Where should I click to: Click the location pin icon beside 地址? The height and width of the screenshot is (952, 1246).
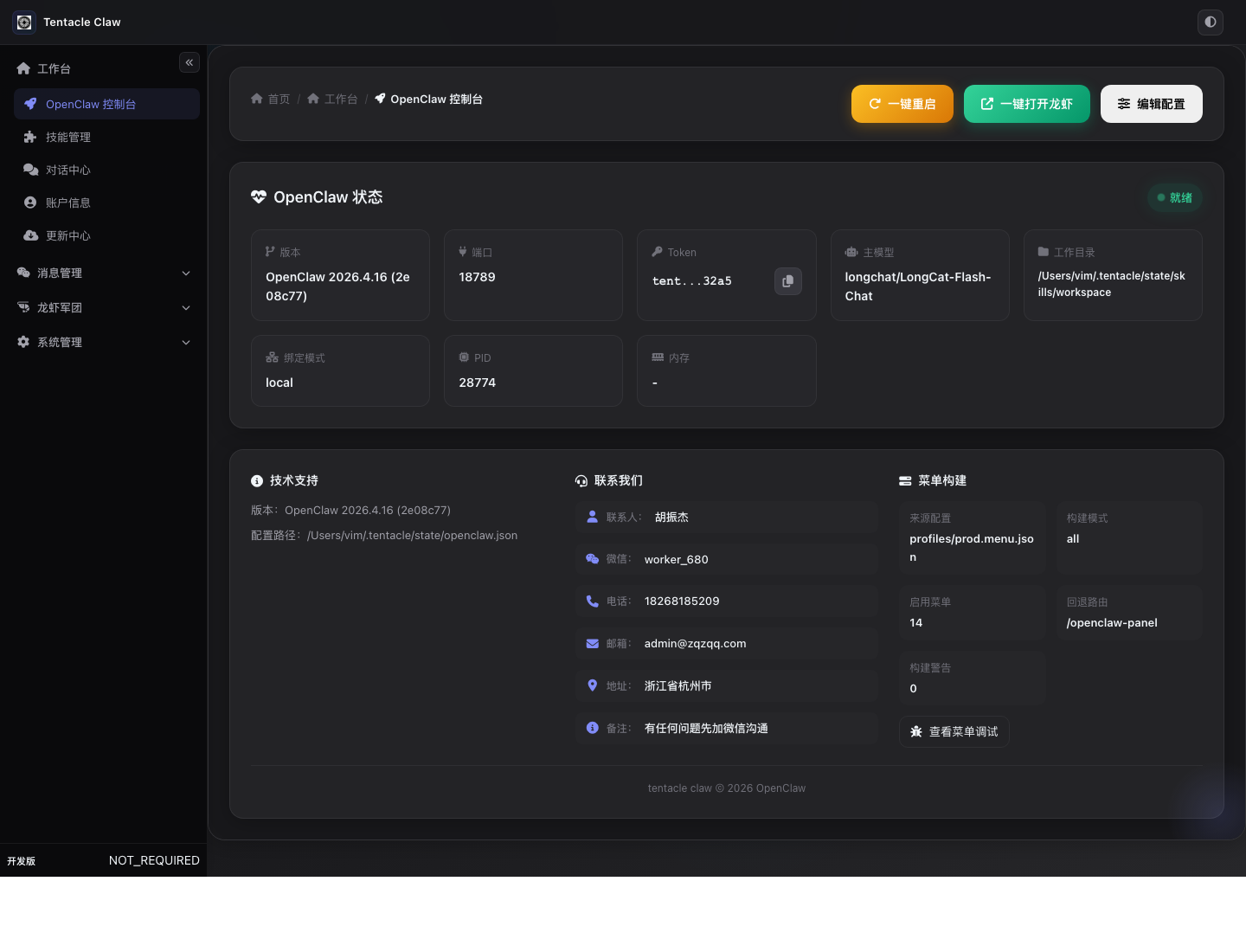(593, 685)
